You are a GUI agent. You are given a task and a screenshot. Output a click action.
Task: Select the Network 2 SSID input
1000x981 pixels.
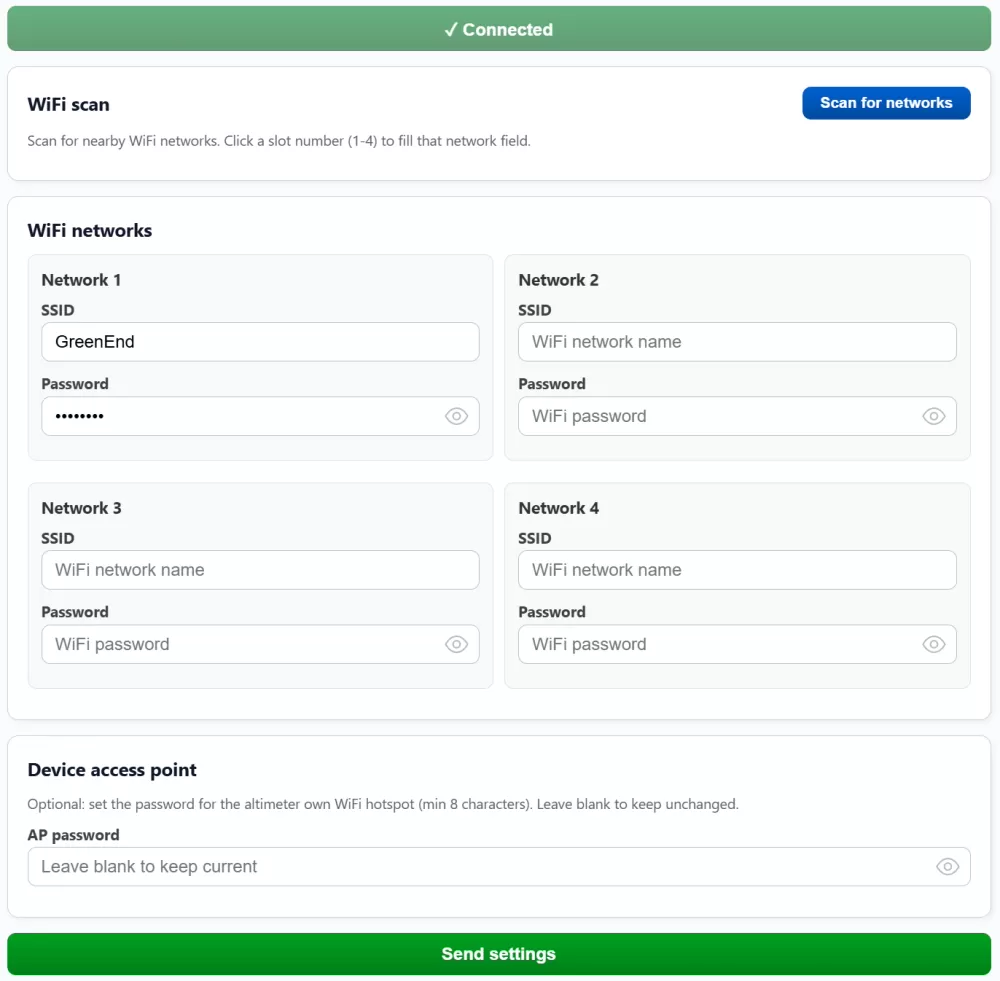737,342
